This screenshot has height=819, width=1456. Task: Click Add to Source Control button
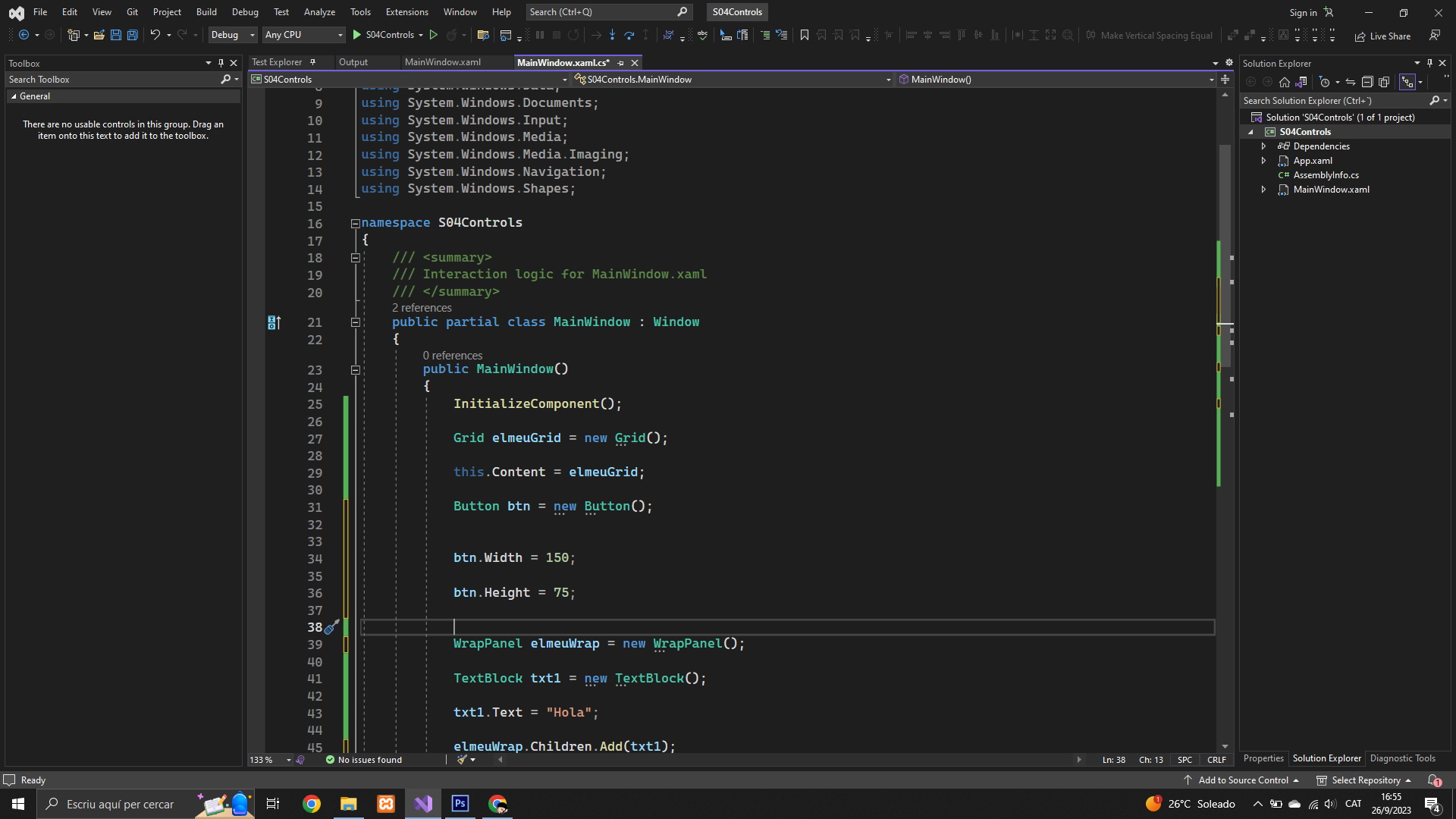(1242, 780)
